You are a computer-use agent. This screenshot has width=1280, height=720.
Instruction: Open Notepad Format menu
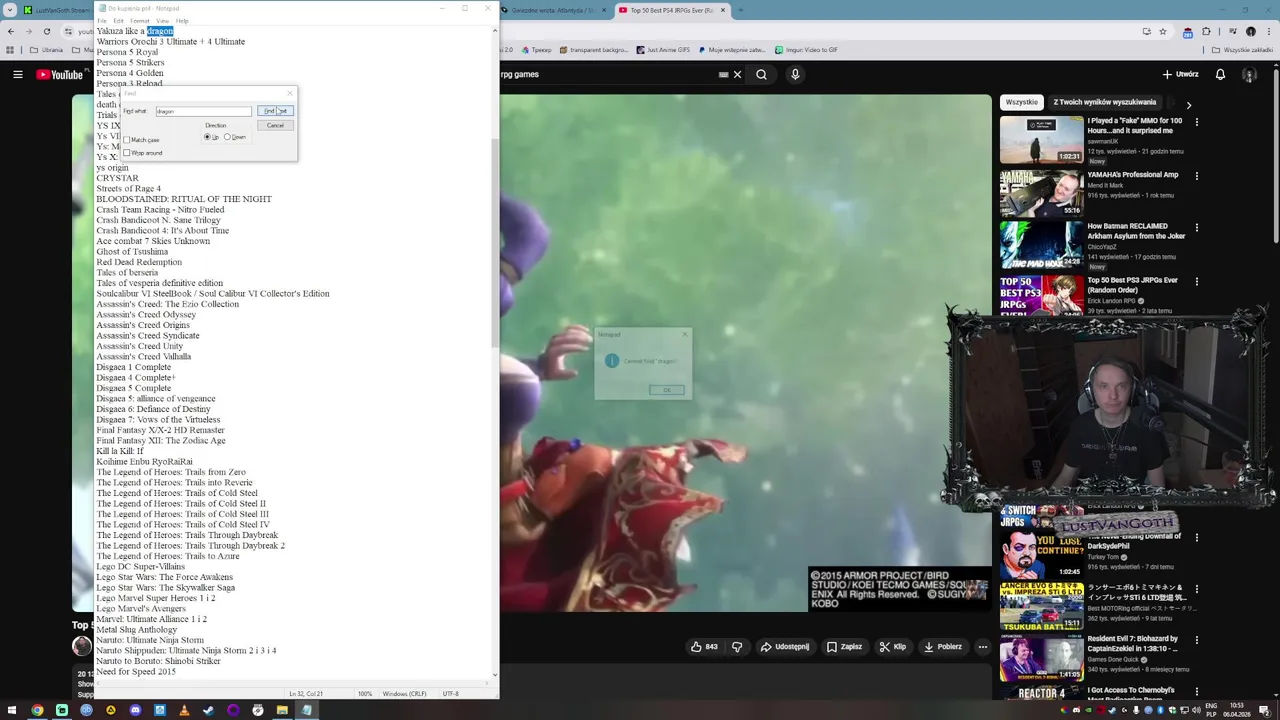point(140,20)
